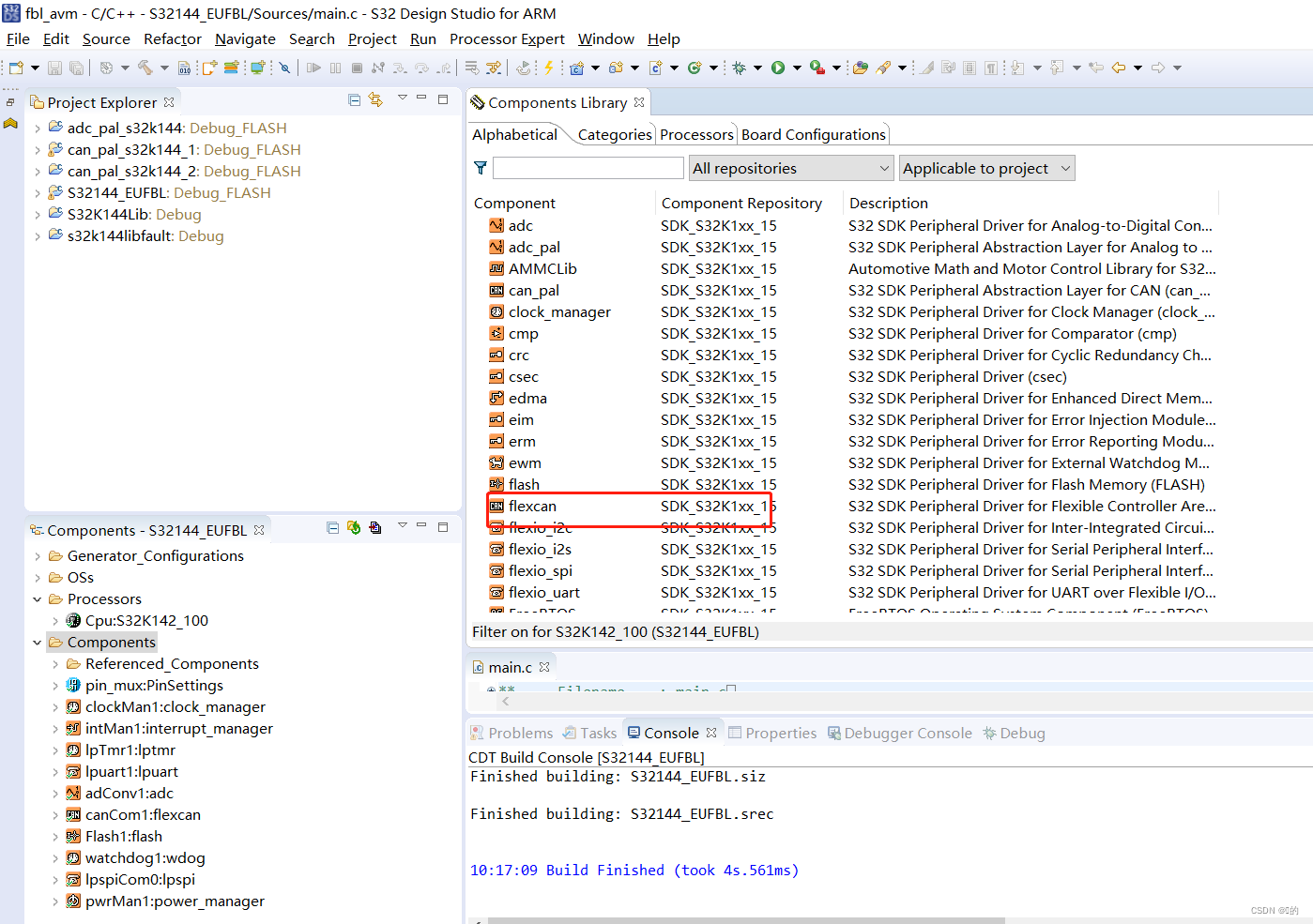Open the Properties tab
The height and width of the screenshot is (924, 1313).
pyautogui.click(x=772, y=733)
